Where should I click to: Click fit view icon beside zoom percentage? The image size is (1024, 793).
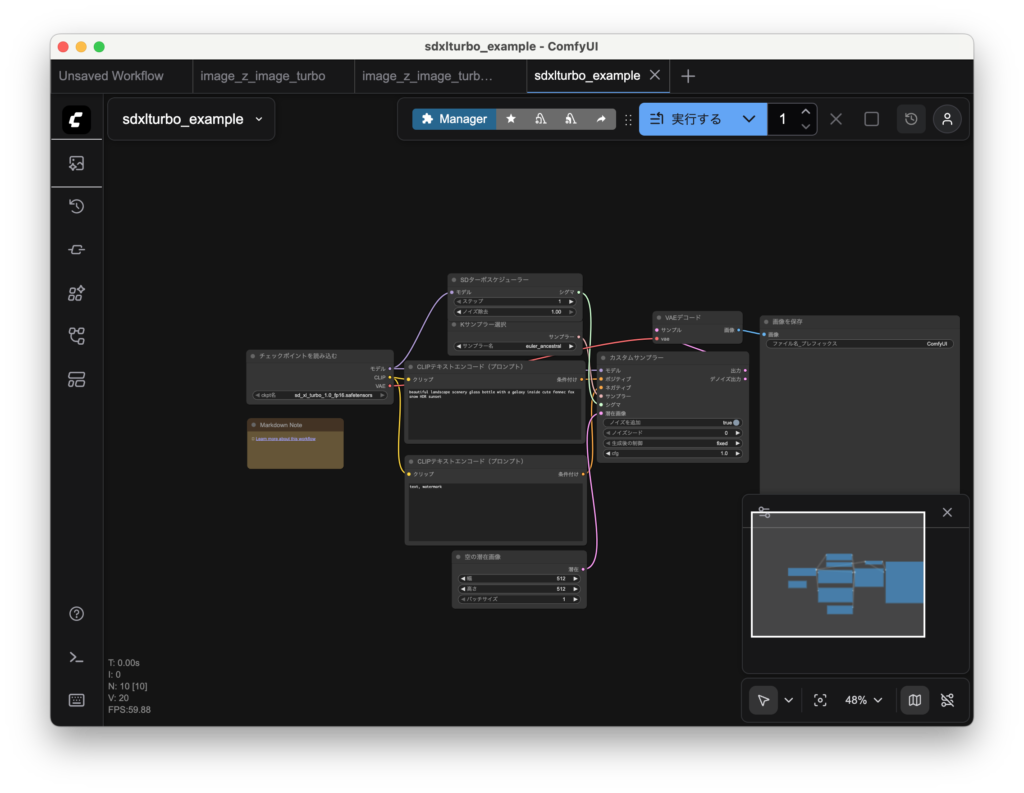[820, 700]
